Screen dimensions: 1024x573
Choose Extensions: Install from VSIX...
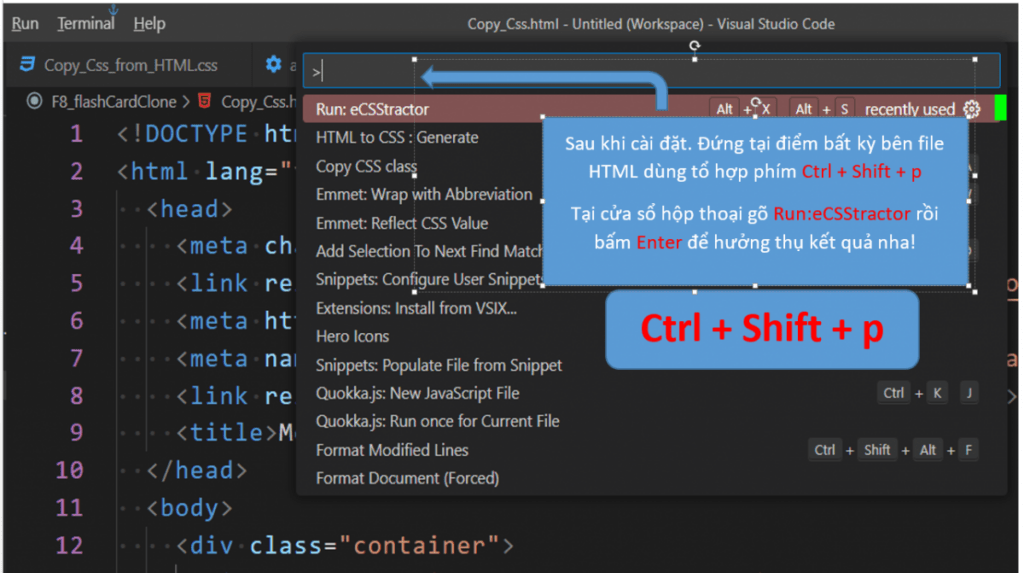tap(416, 308)
